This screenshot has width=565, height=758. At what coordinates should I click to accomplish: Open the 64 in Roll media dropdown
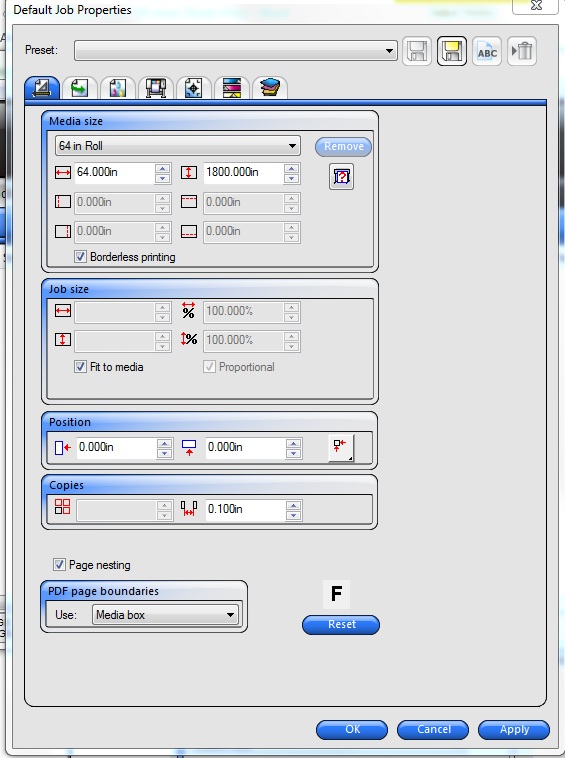(x=178, y=146)
